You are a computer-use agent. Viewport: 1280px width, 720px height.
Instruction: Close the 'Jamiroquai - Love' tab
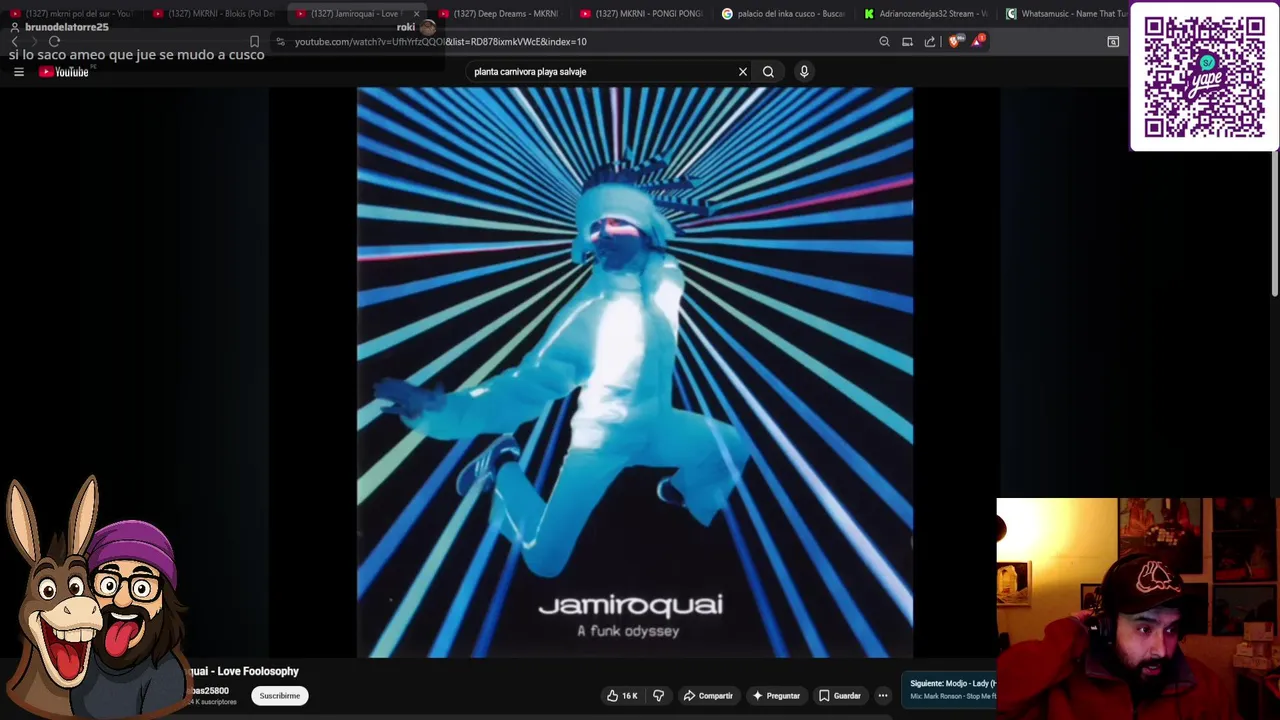coord(416,14)
